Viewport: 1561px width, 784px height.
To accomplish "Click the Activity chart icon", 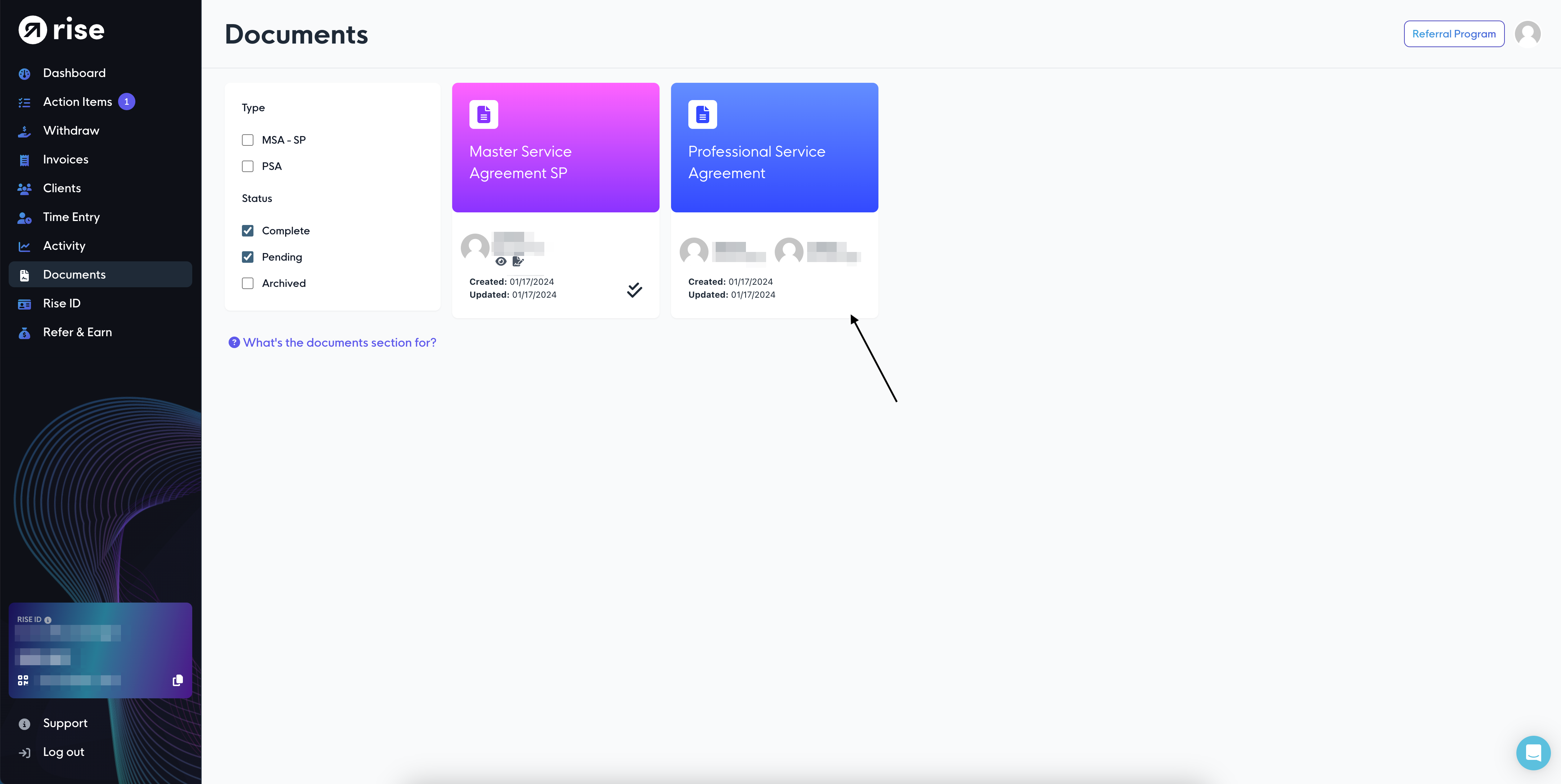I will tap(24, 246).
